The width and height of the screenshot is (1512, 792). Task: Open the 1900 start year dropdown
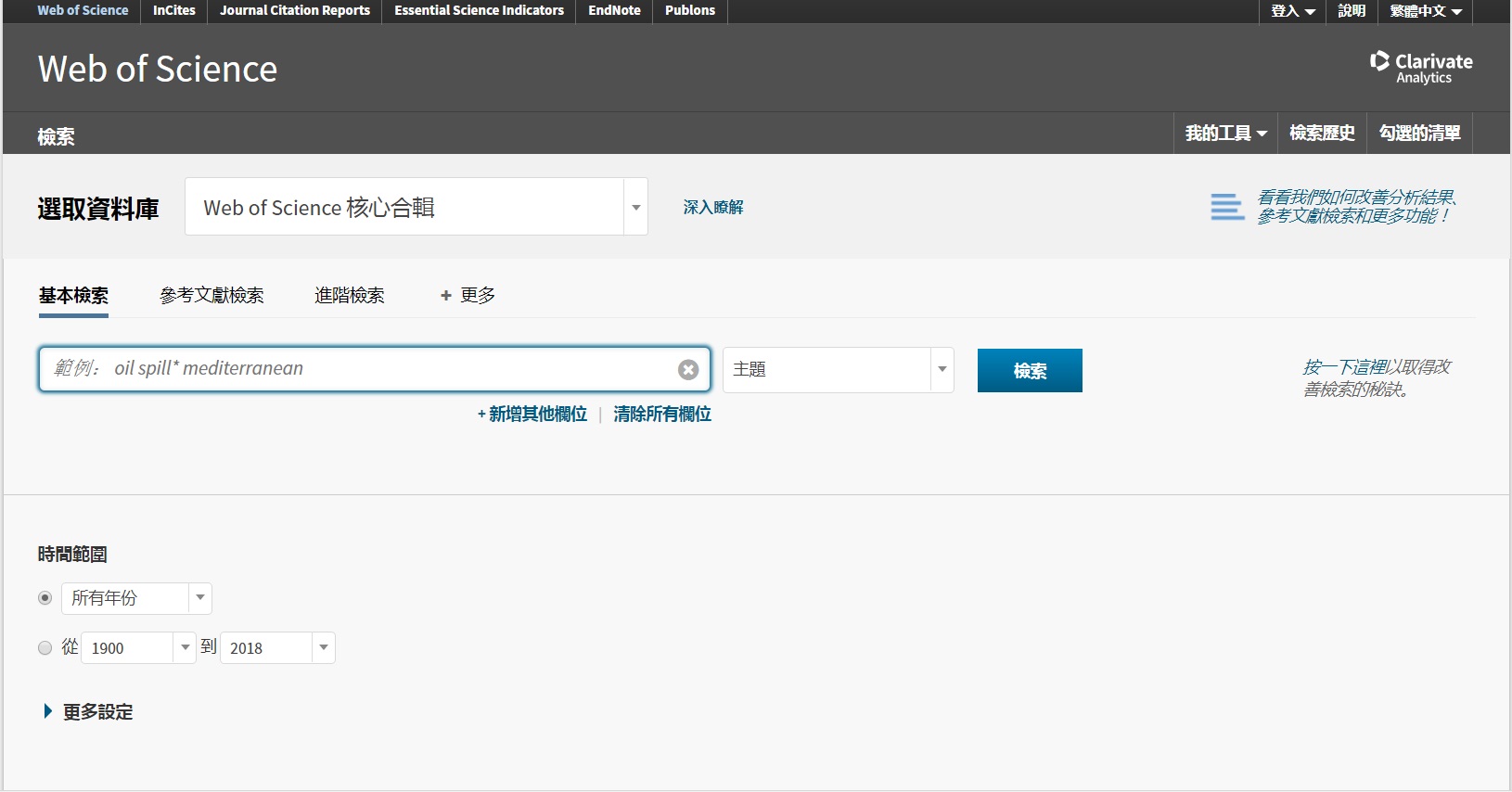pyautogui.click(x=138, y=647)
